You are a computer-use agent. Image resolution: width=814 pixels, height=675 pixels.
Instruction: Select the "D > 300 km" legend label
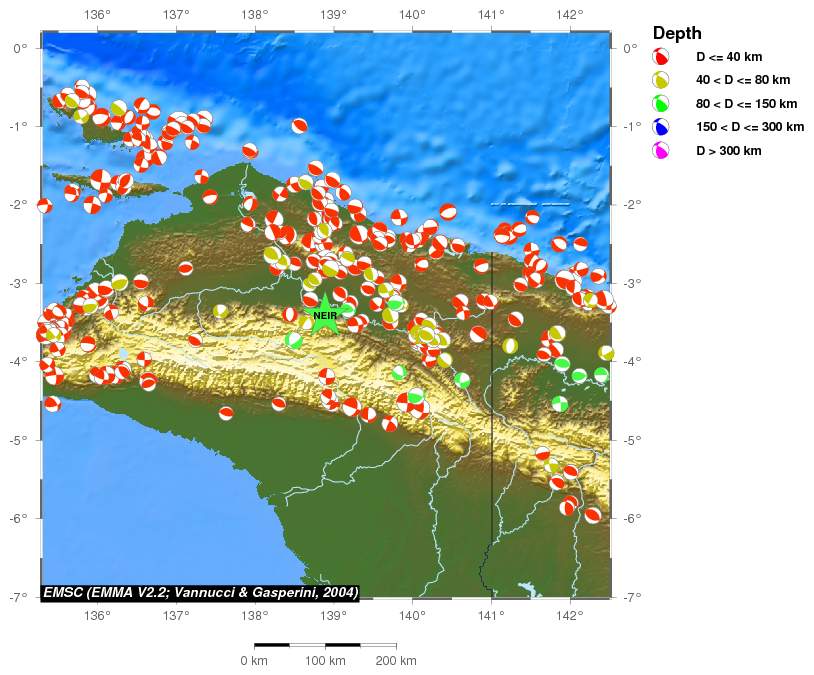tap(728, 151)
